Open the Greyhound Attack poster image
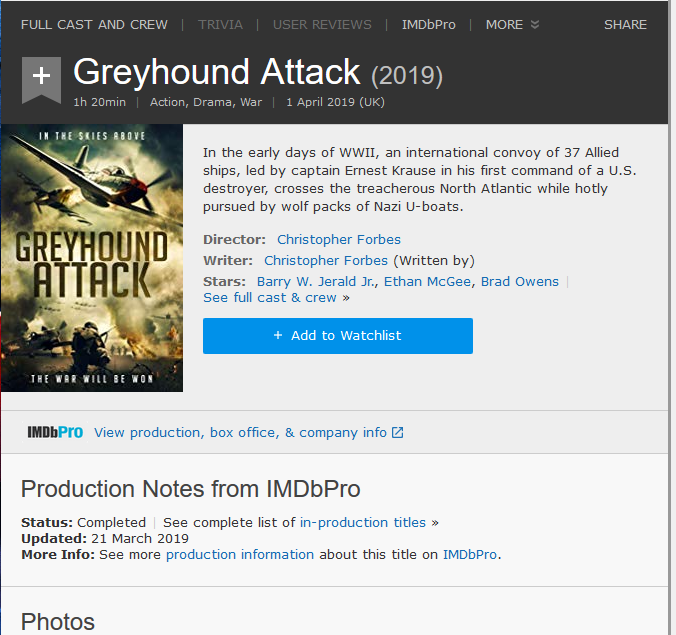The width and height of the screenshot is (676, 635). 92,258
